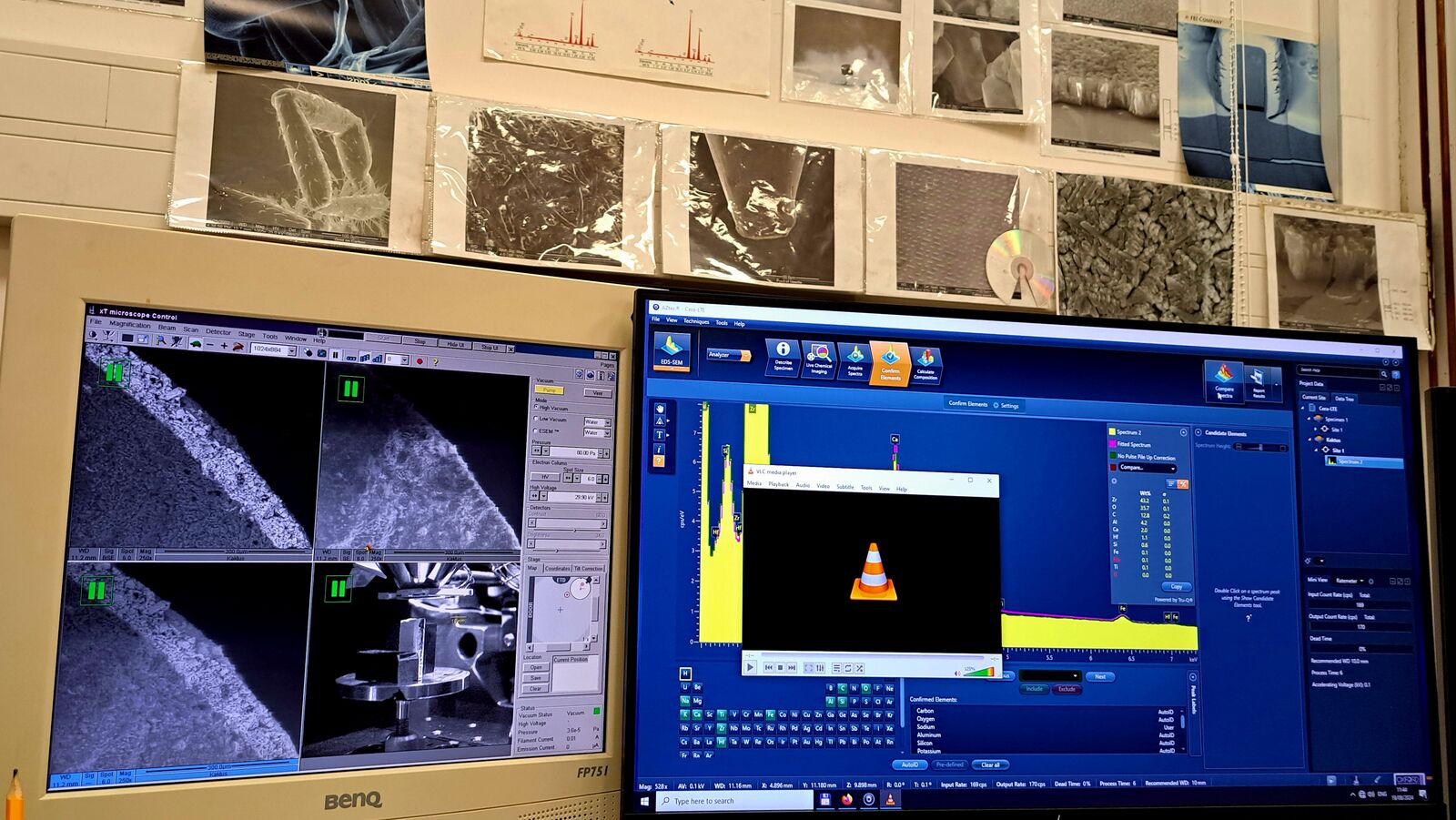Click the Vent button in Vacuum panel

(598, 393)
